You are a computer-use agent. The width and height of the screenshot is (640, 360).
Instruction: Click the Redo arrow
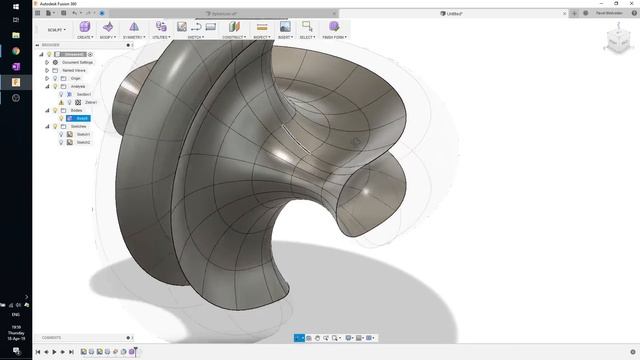tap(88, 13)
